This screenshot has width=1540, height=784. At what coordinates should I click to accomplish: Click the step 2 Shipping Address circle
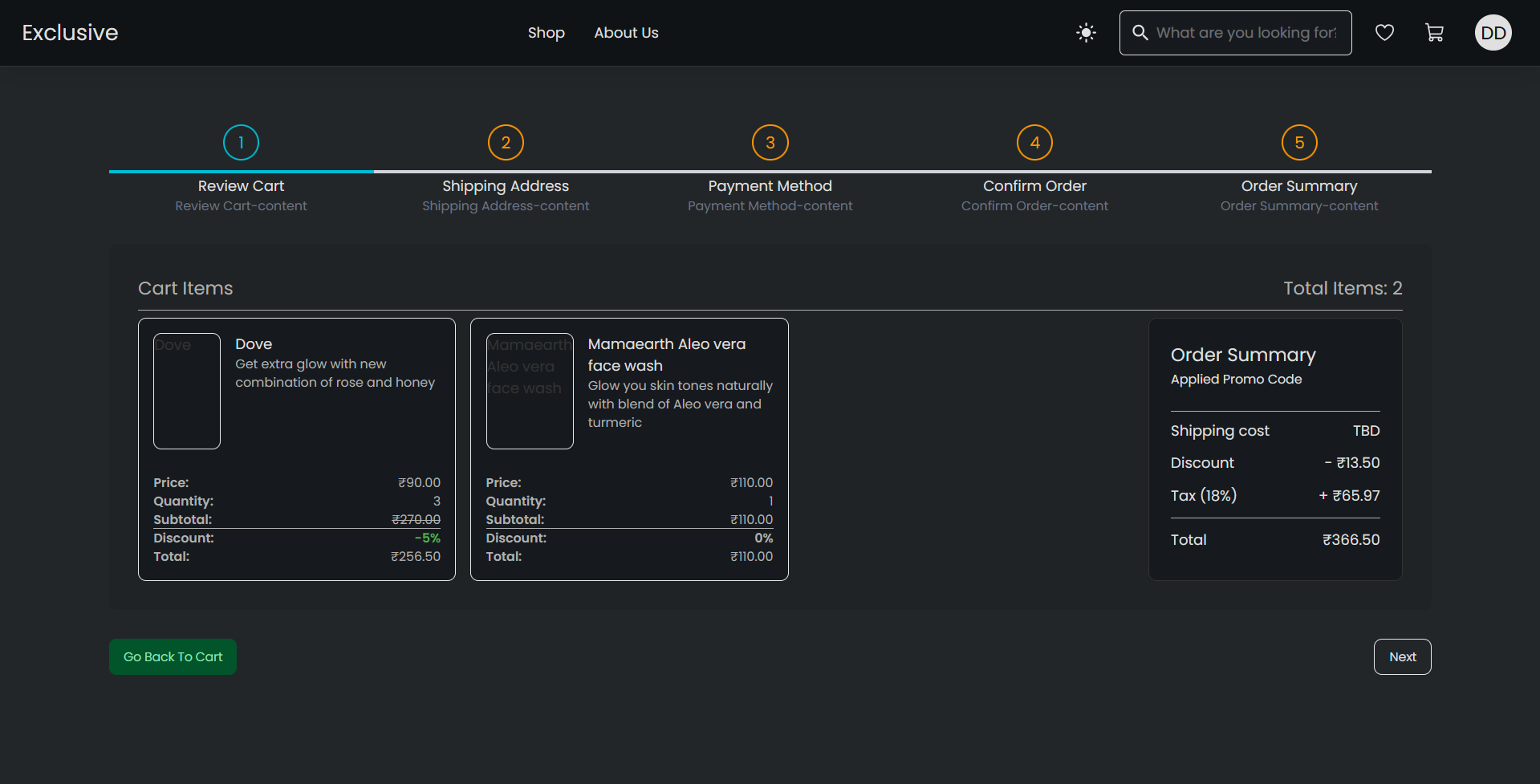point(506,143)
